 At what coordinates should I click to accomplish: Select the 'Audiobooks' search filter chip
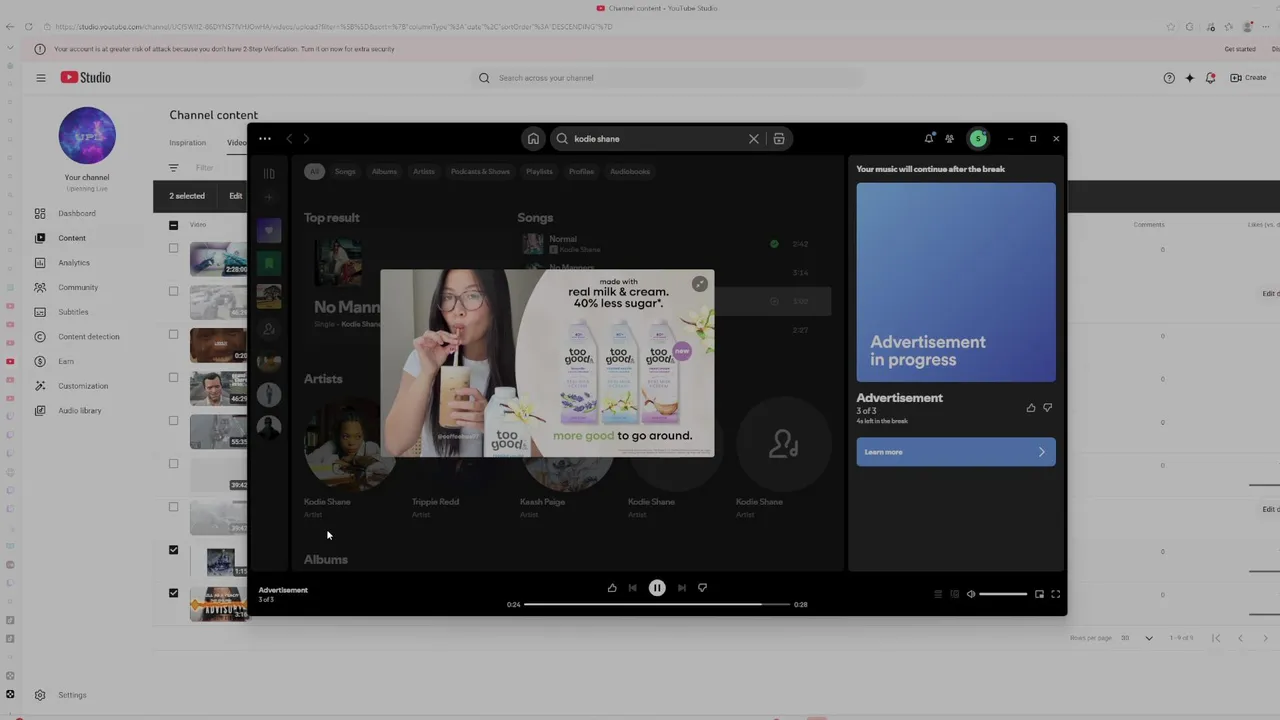630,171
